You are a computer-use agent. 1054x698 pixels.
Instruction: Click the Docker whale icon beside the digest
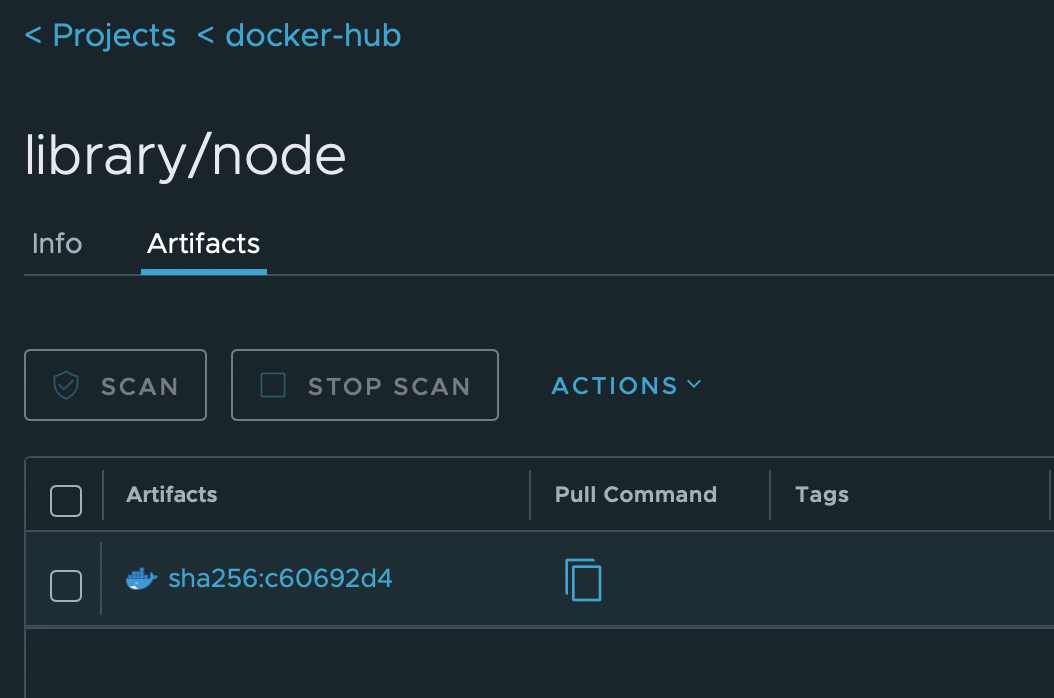[x=142, y=578]
